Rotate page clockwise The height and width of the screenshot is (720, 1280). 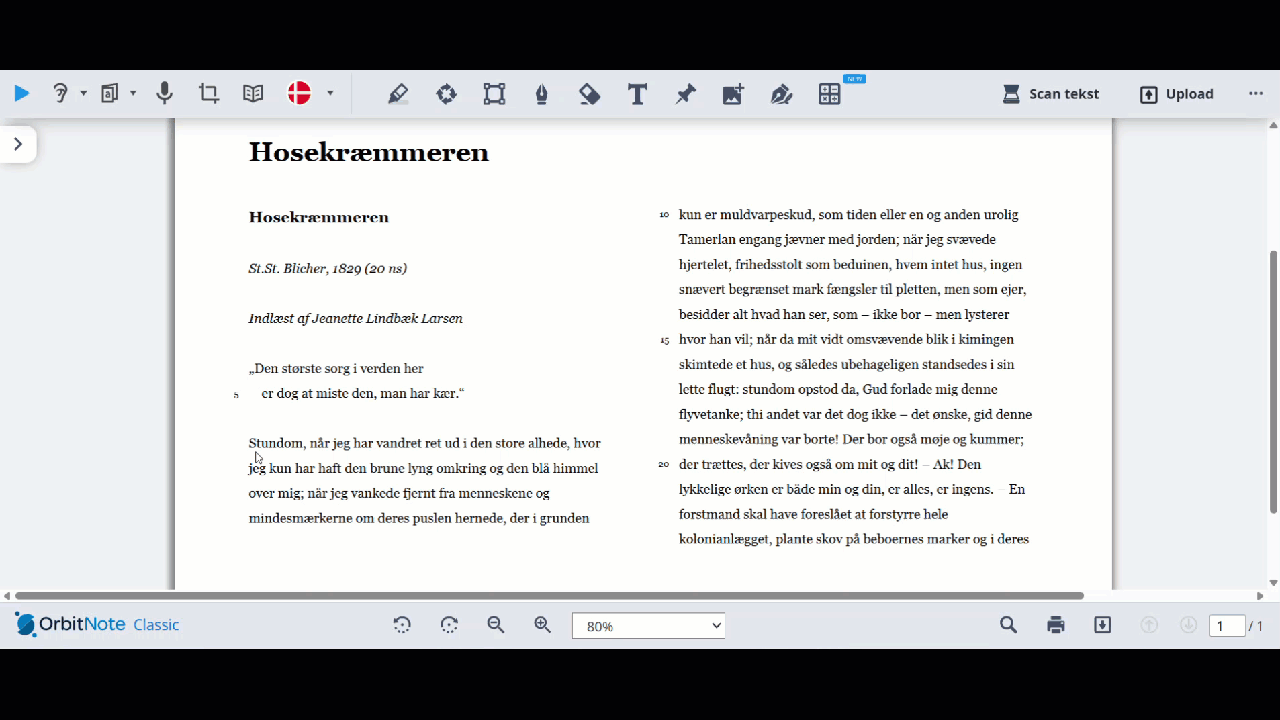(449, 625)
